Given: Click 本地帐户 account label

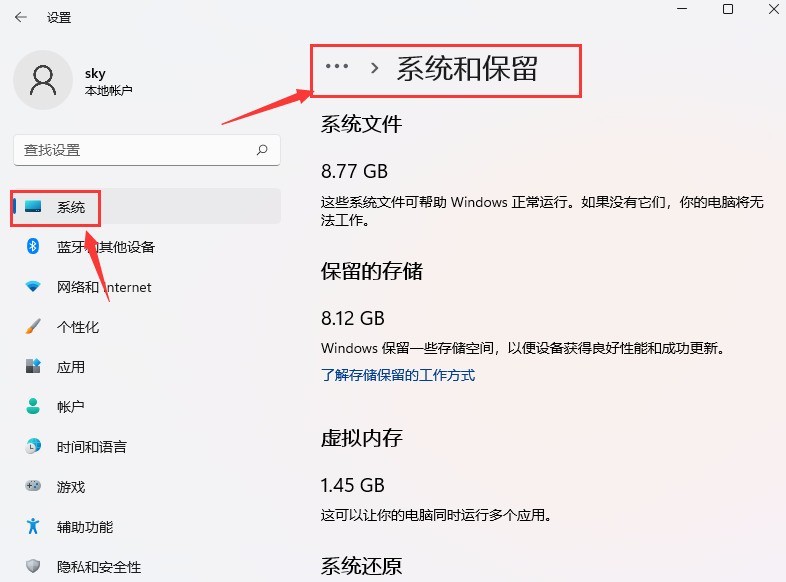Looking at the screenshot, I should [109, 90].
